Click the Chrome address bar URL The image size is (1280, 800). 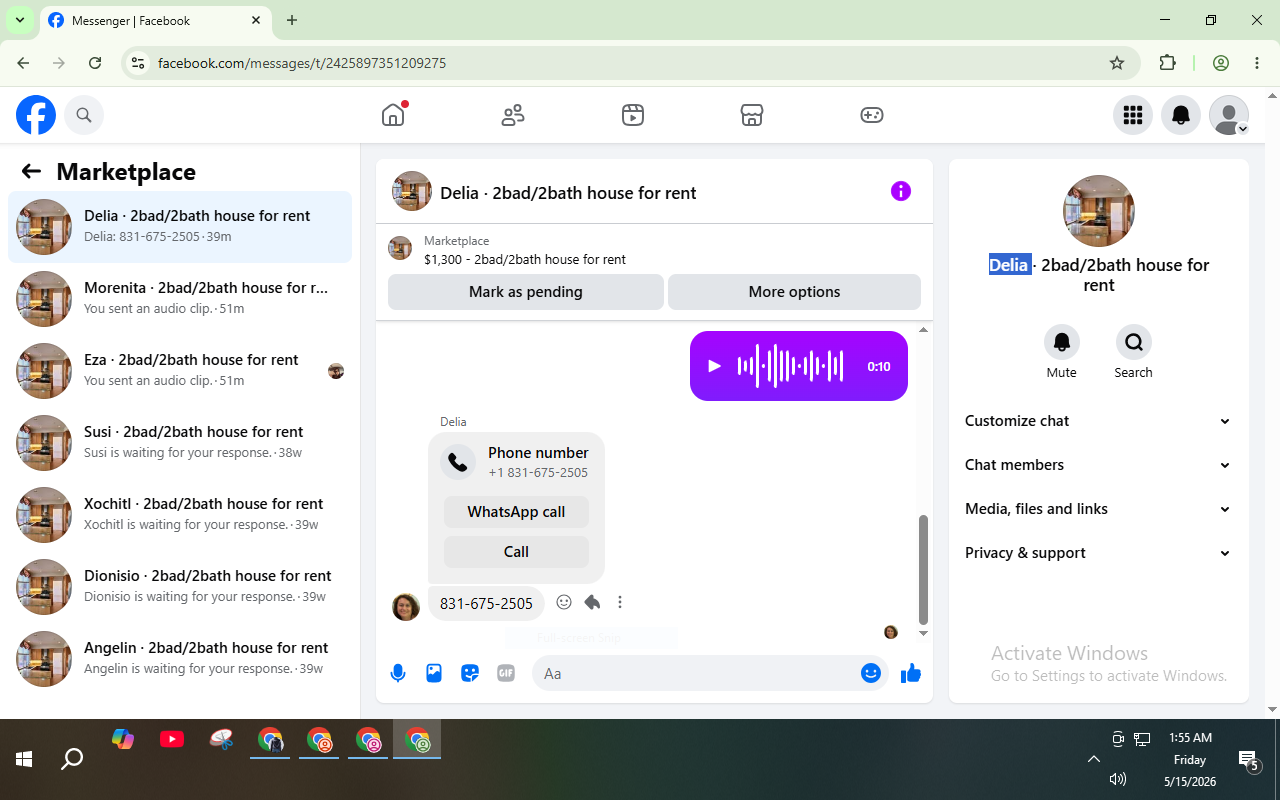pos(302,63)
